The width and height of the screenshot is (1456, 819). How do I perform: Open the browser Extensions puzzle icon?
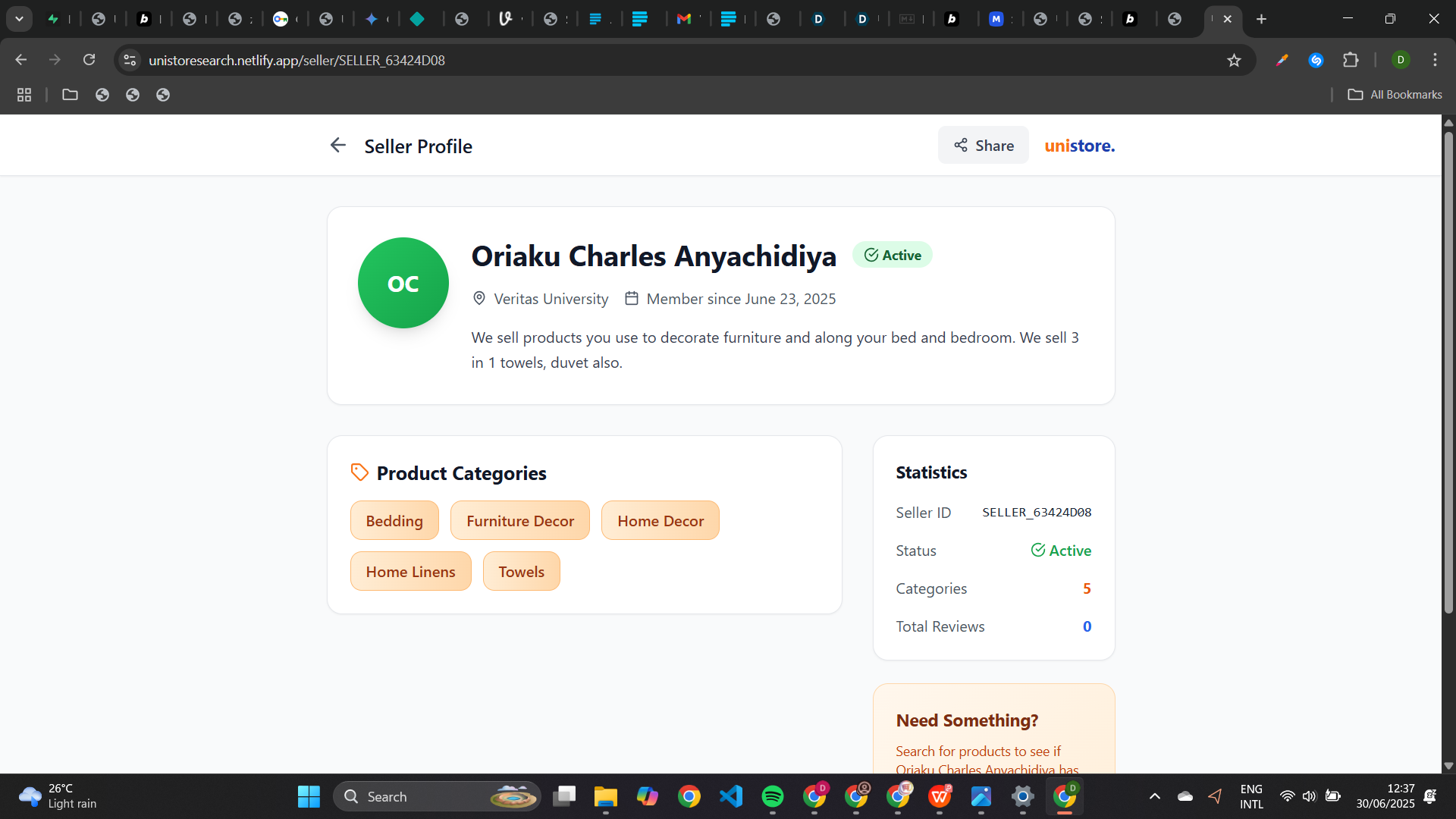(1351, 60)
